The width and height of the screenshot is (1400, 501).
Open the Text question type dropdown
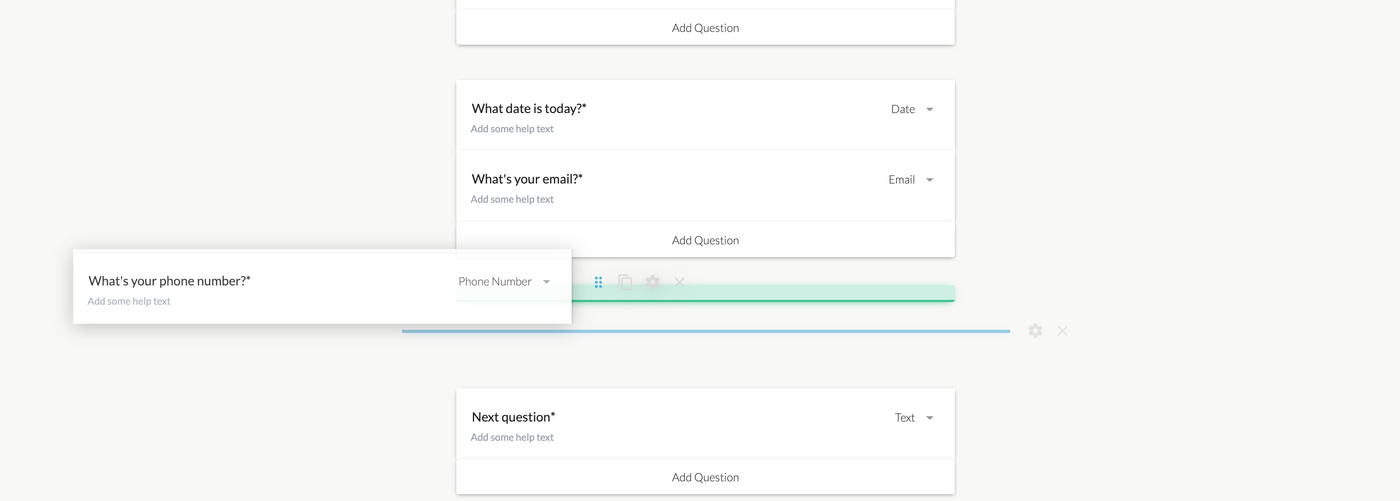[914, 418]
